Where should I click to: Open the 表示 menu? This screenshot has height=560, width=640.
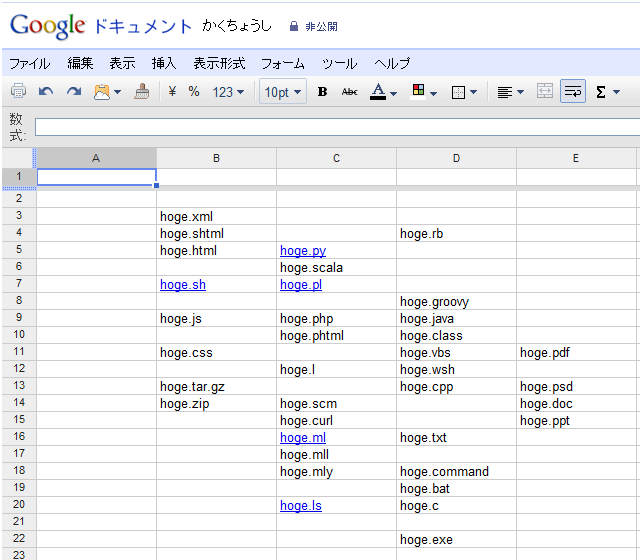point(122,63)
